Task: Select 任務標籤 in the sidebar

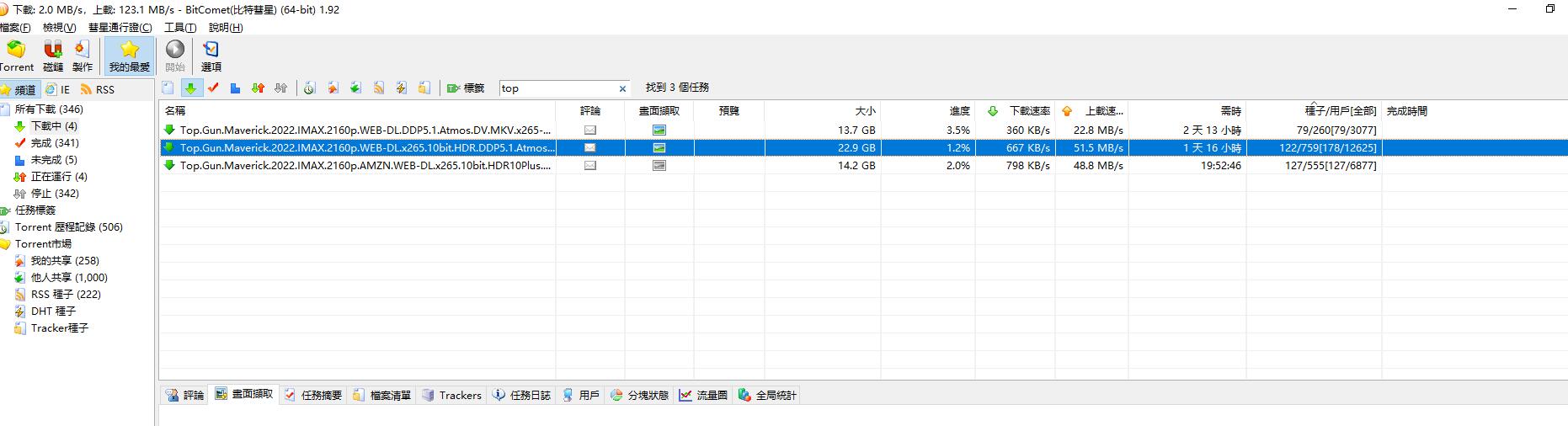Action: click(35, 210)
